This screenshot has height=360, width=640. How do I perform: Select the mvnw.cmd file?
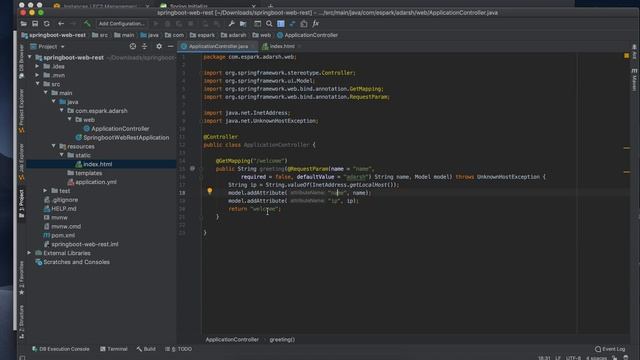62,227
